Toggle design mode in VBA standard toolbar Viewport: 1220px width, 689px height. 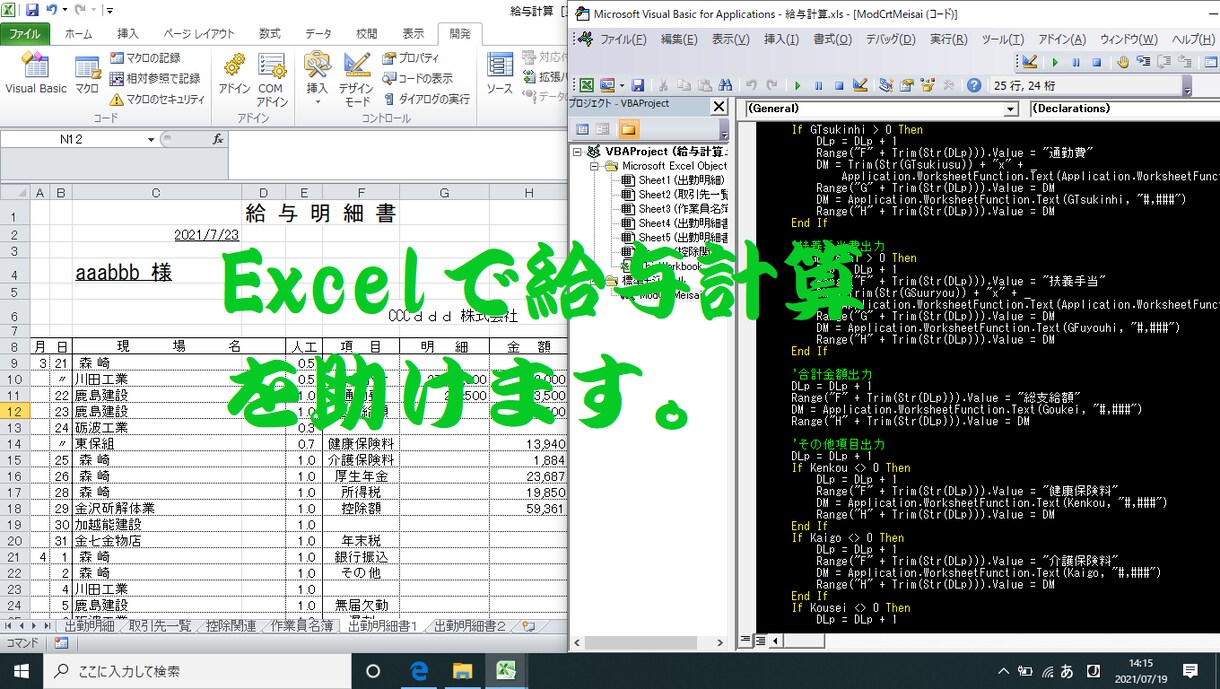(860, 86)
